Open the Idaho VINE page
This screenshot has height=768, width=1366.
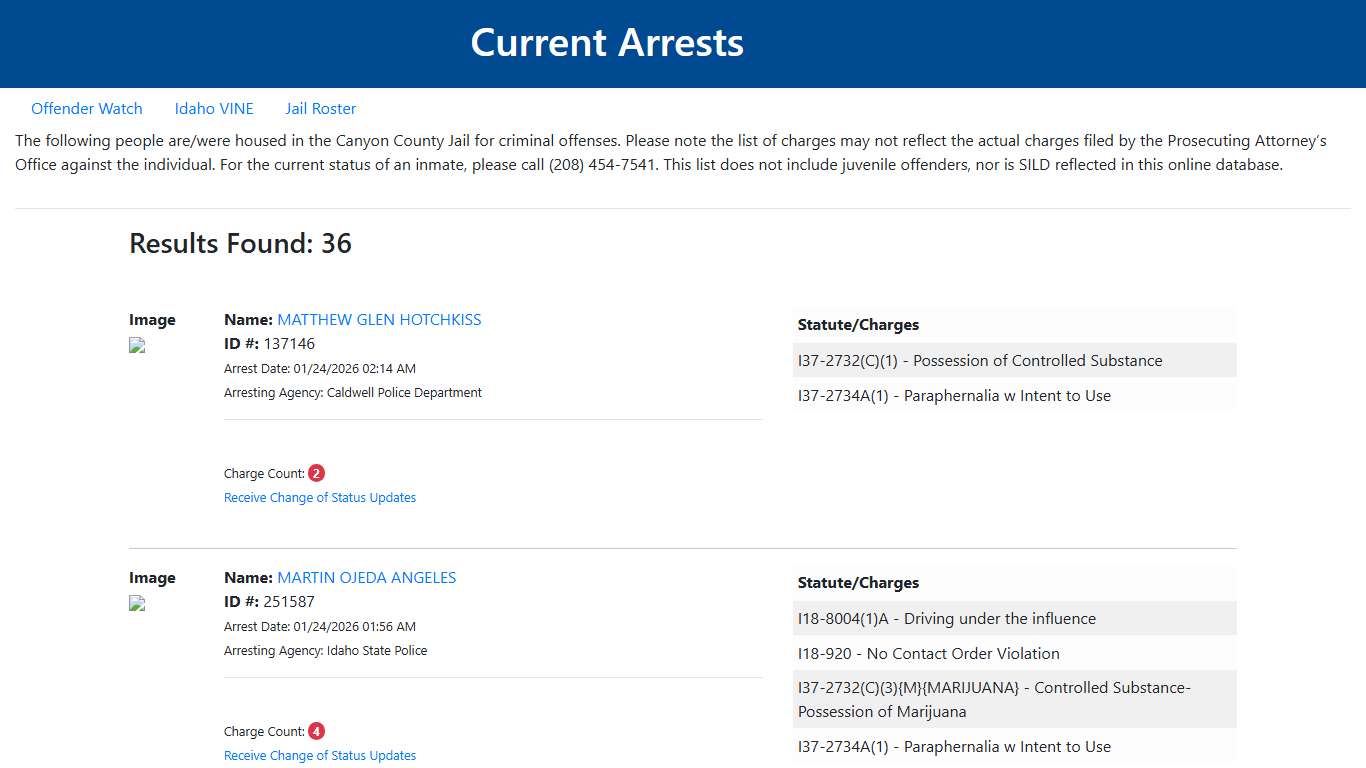point(214,108)
